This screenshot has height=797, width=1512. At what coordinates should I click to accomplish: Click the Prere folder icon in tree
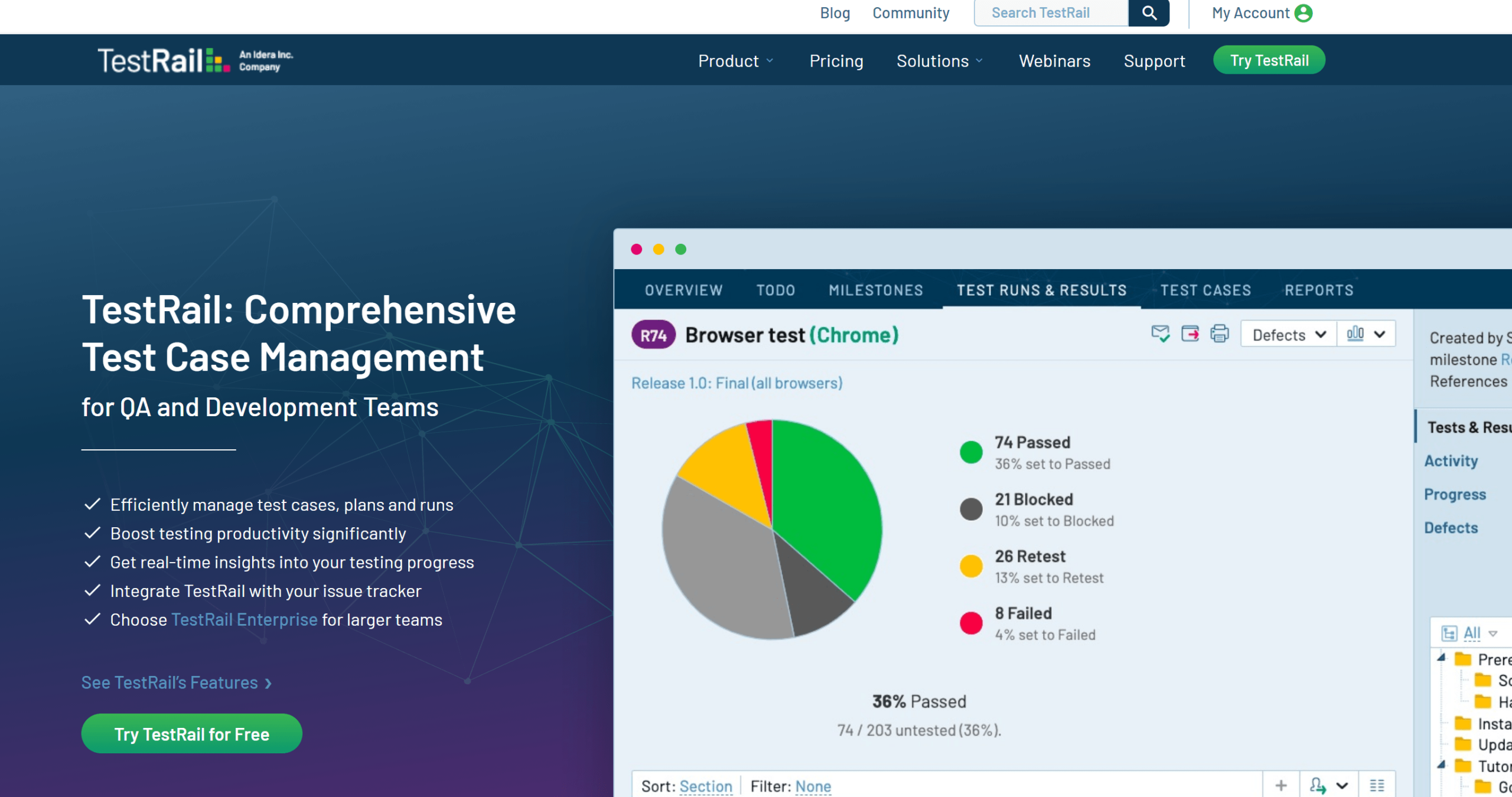click(x=1463, y=659)
